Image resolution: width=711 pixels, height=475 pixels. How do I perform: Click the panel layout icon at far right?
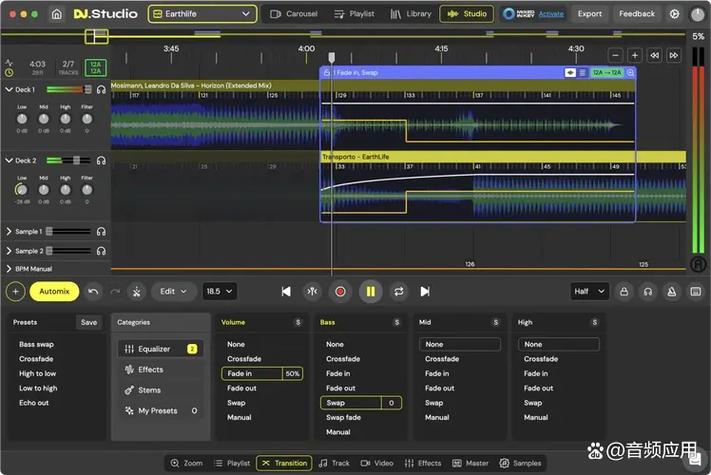(696, 291)
